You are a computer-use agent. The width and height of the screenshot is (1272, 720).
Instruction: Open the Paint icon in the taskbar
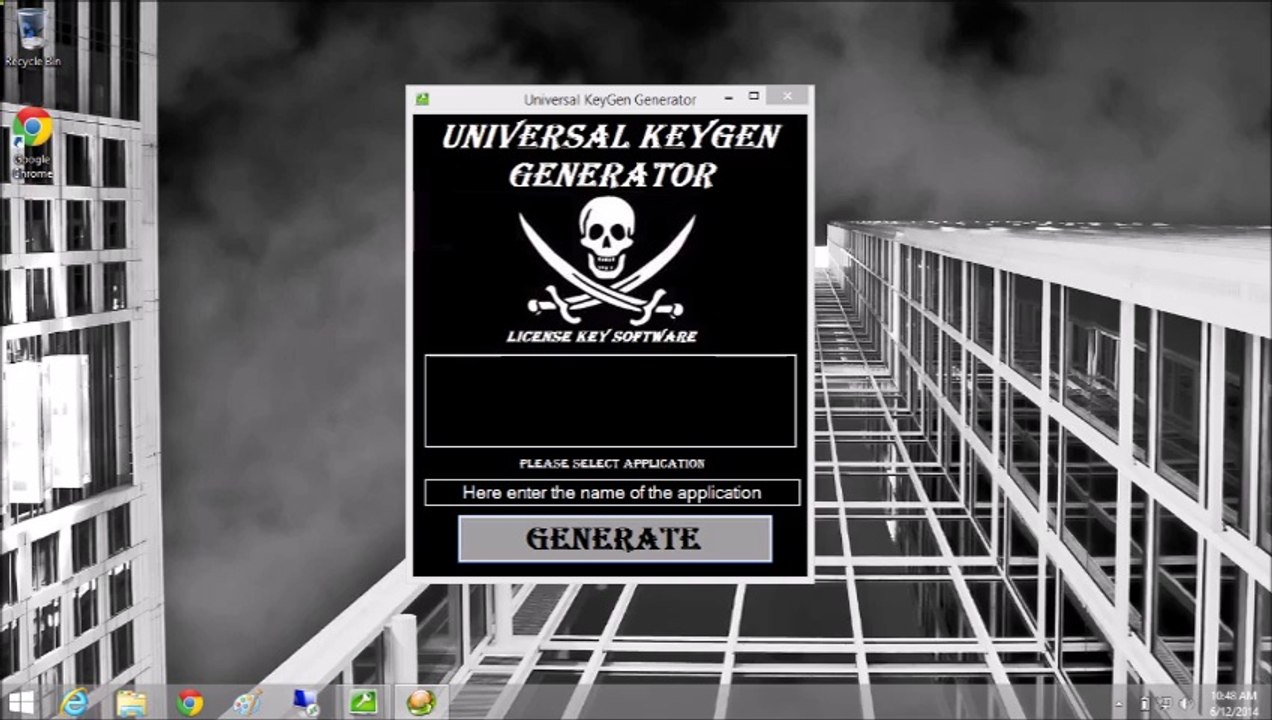pyautogui.click(x=247, y=702)
